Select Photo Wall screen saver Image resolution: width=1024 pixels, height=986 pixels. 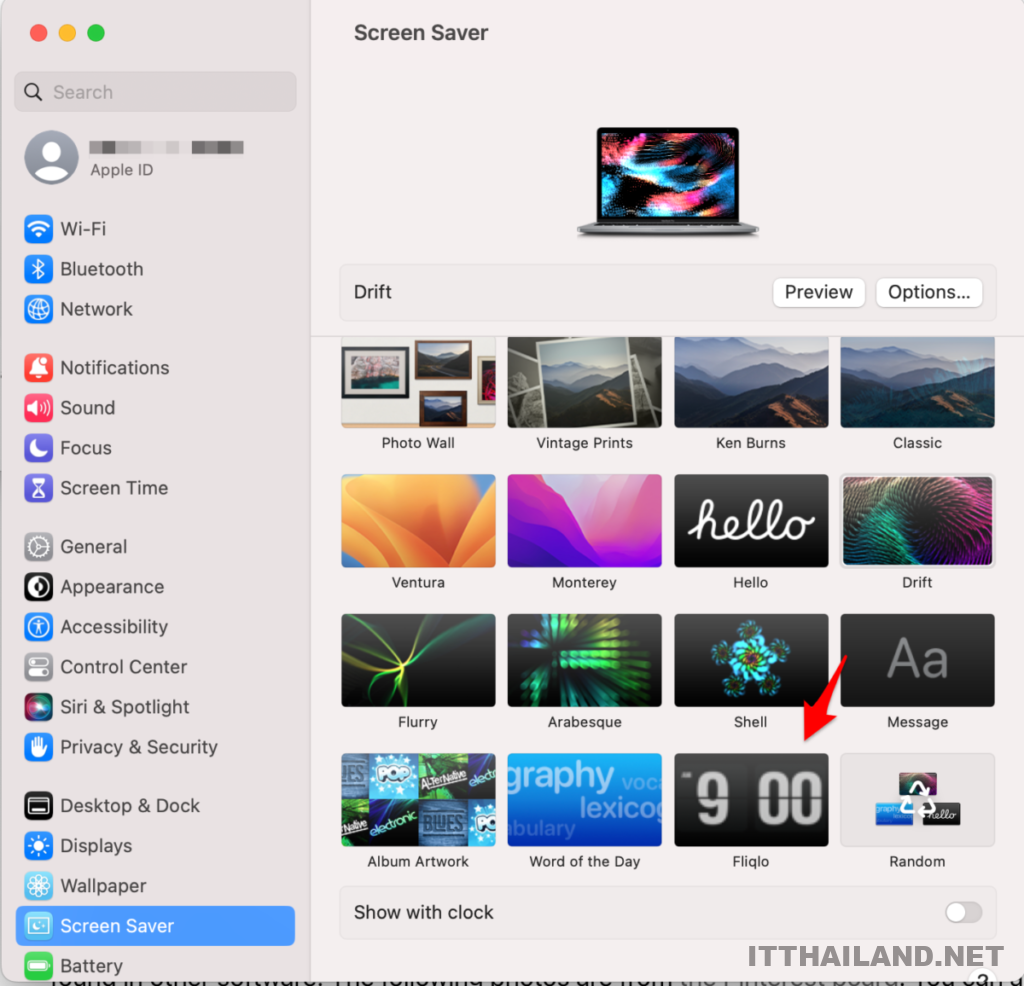click(x=418, y=382)
